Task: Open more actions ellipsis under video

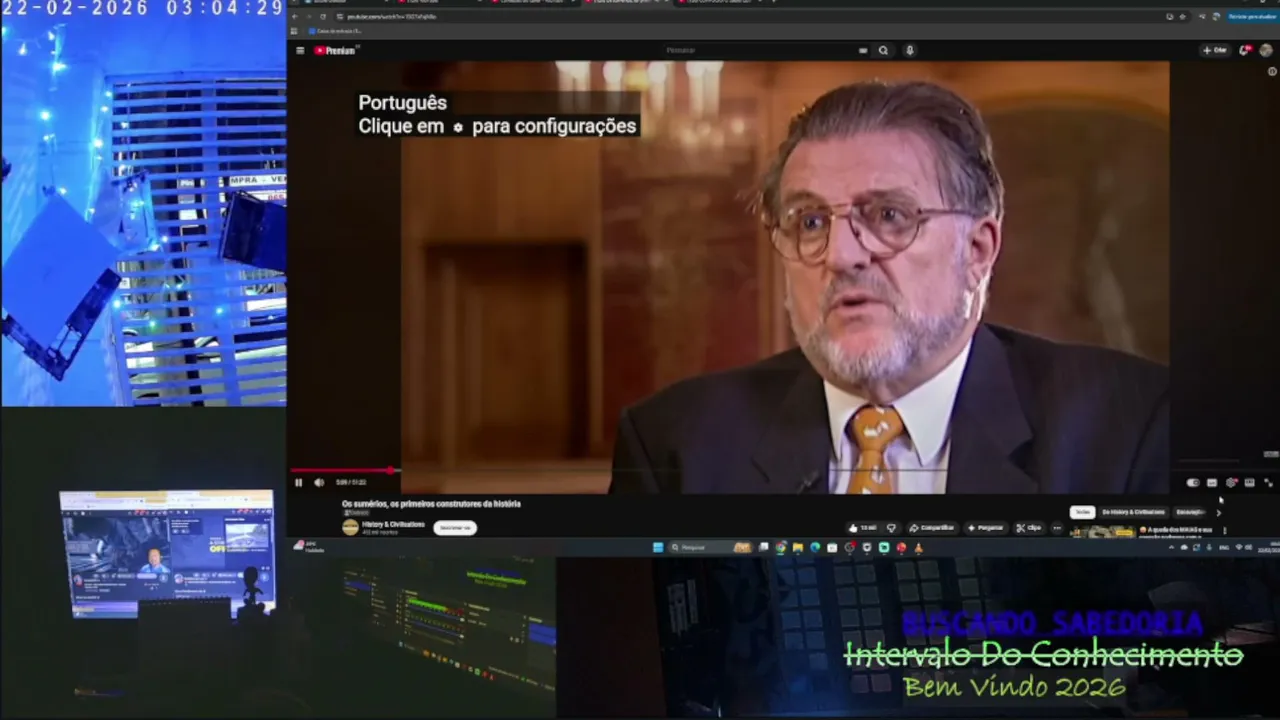Action: coord(1056,528)
